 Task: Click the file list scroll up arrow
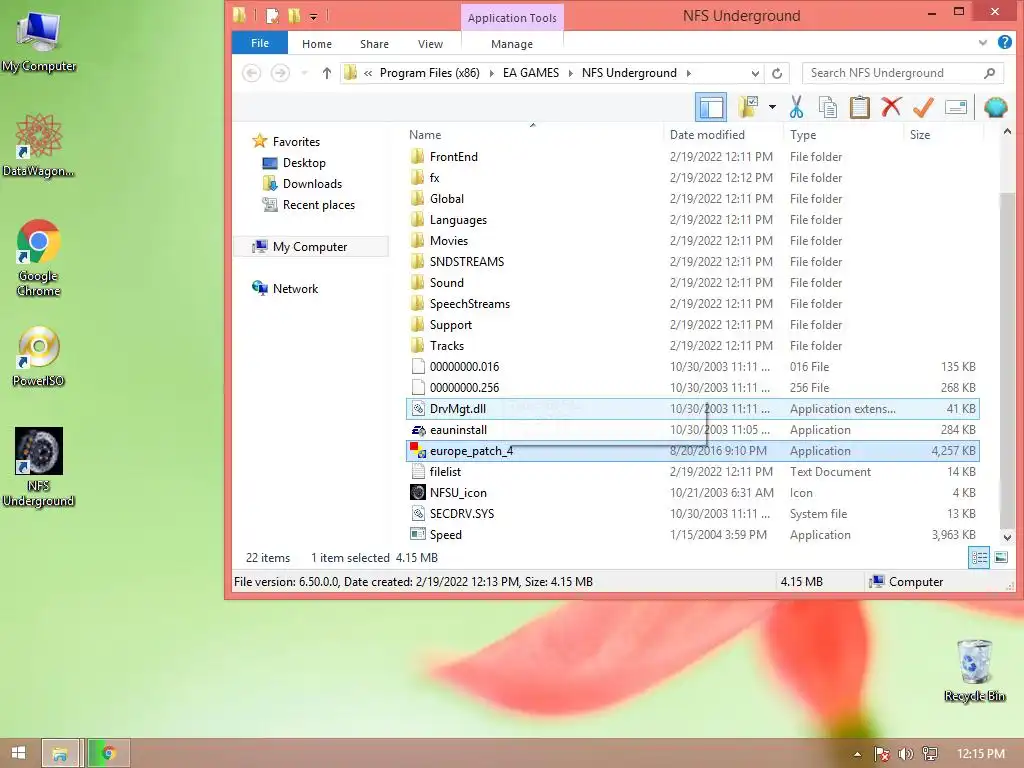tap(1007, 132)
